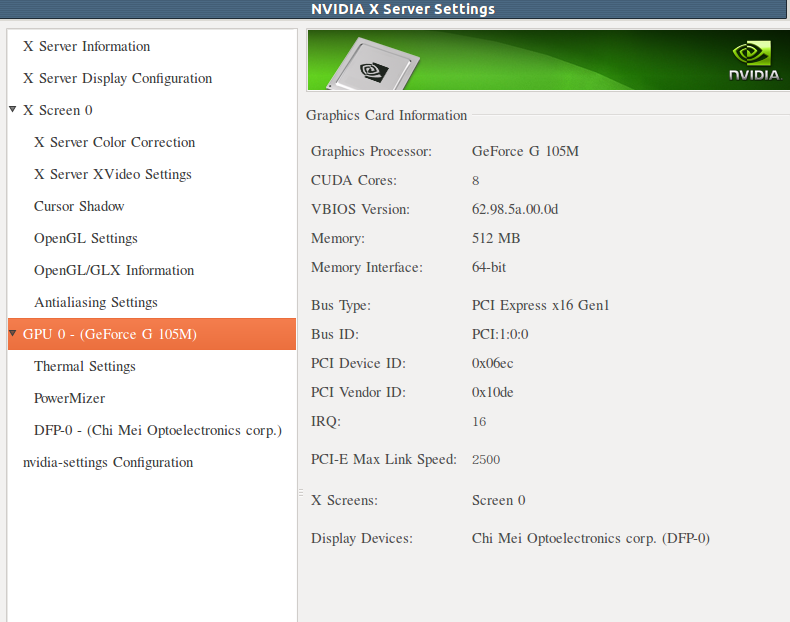Open Thermal Settings page
The width and height of the screenshot is (790, 622).
point(85,366)
